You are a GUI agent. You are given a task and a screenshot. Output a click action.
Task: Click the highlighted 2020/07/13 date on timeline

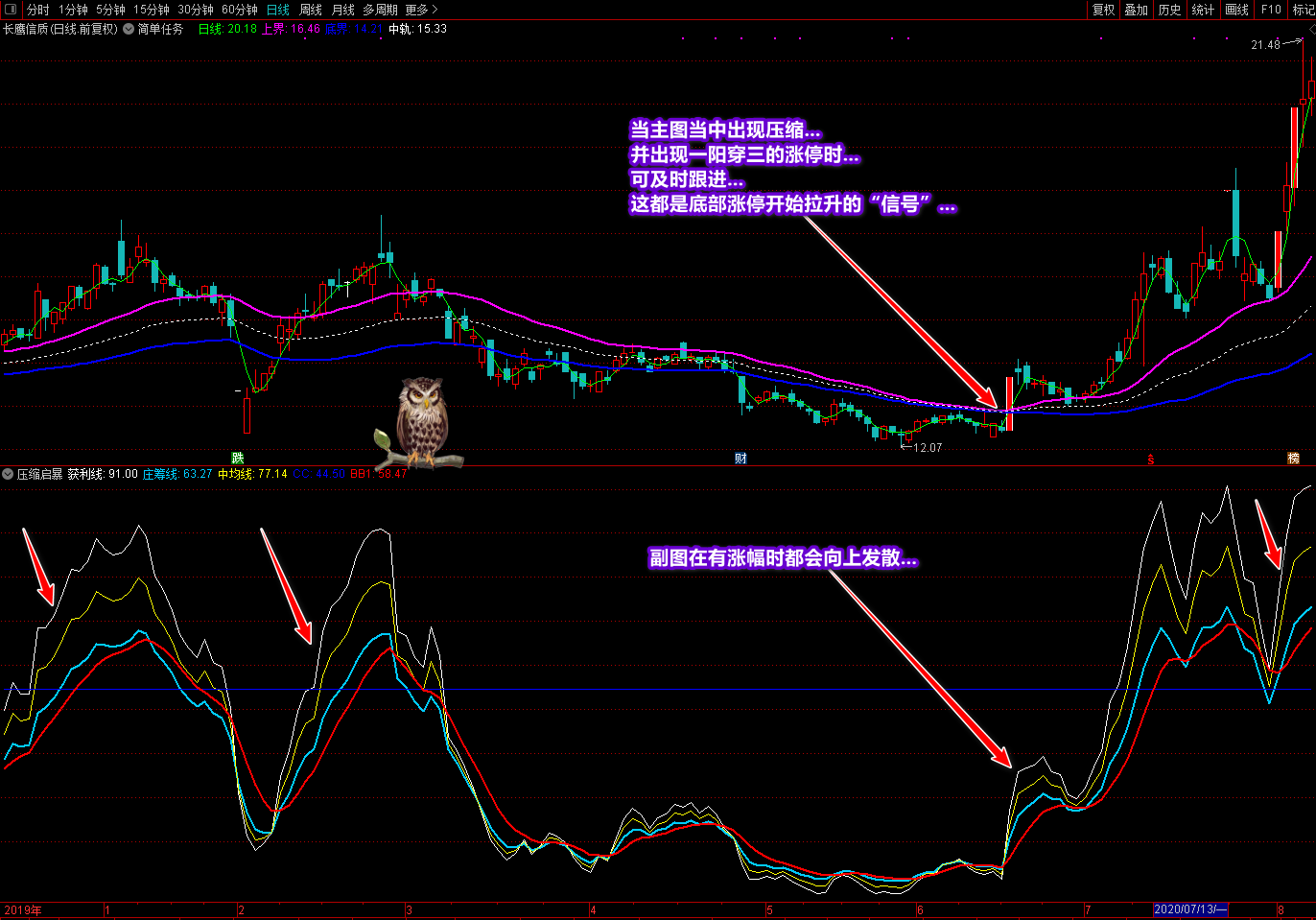1190,909
